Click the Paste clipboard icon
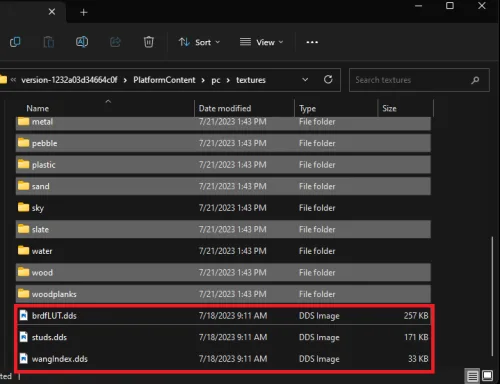Screen dimensions: 500x384 49,42
